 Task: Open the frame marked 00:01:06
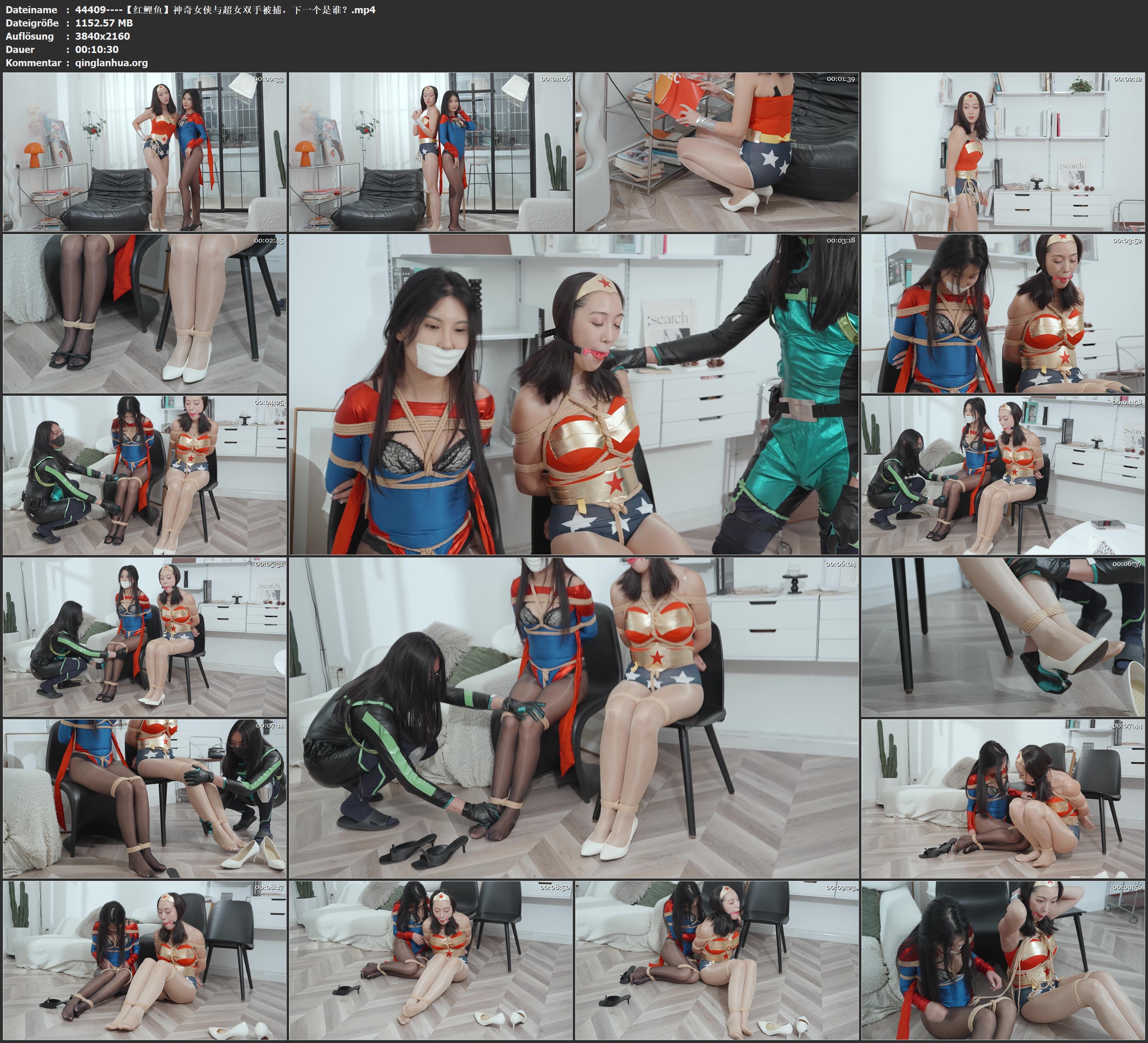pyautogui.click(x=430, y=152)
